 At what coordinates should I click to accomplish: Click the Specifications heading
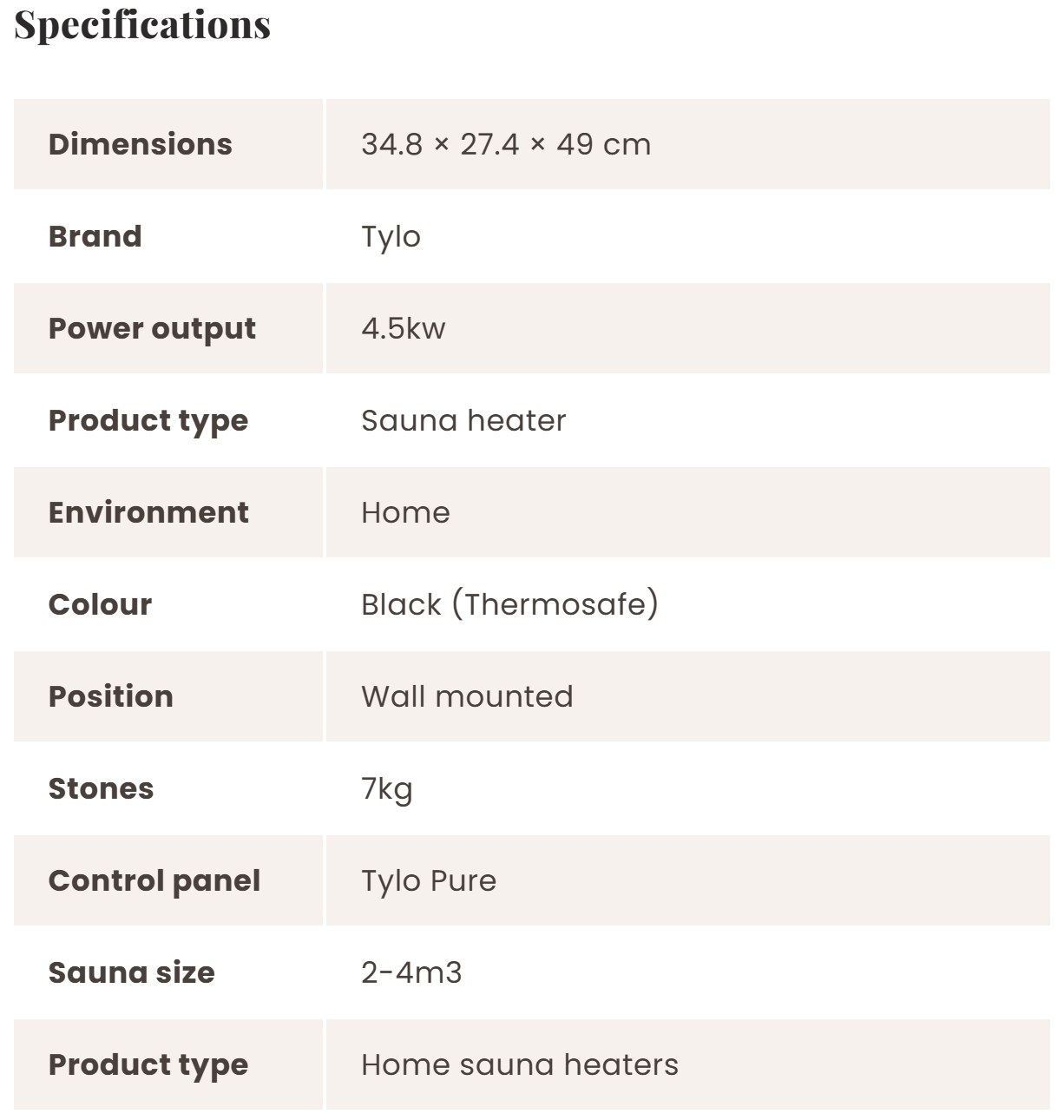tap(142, 25)
